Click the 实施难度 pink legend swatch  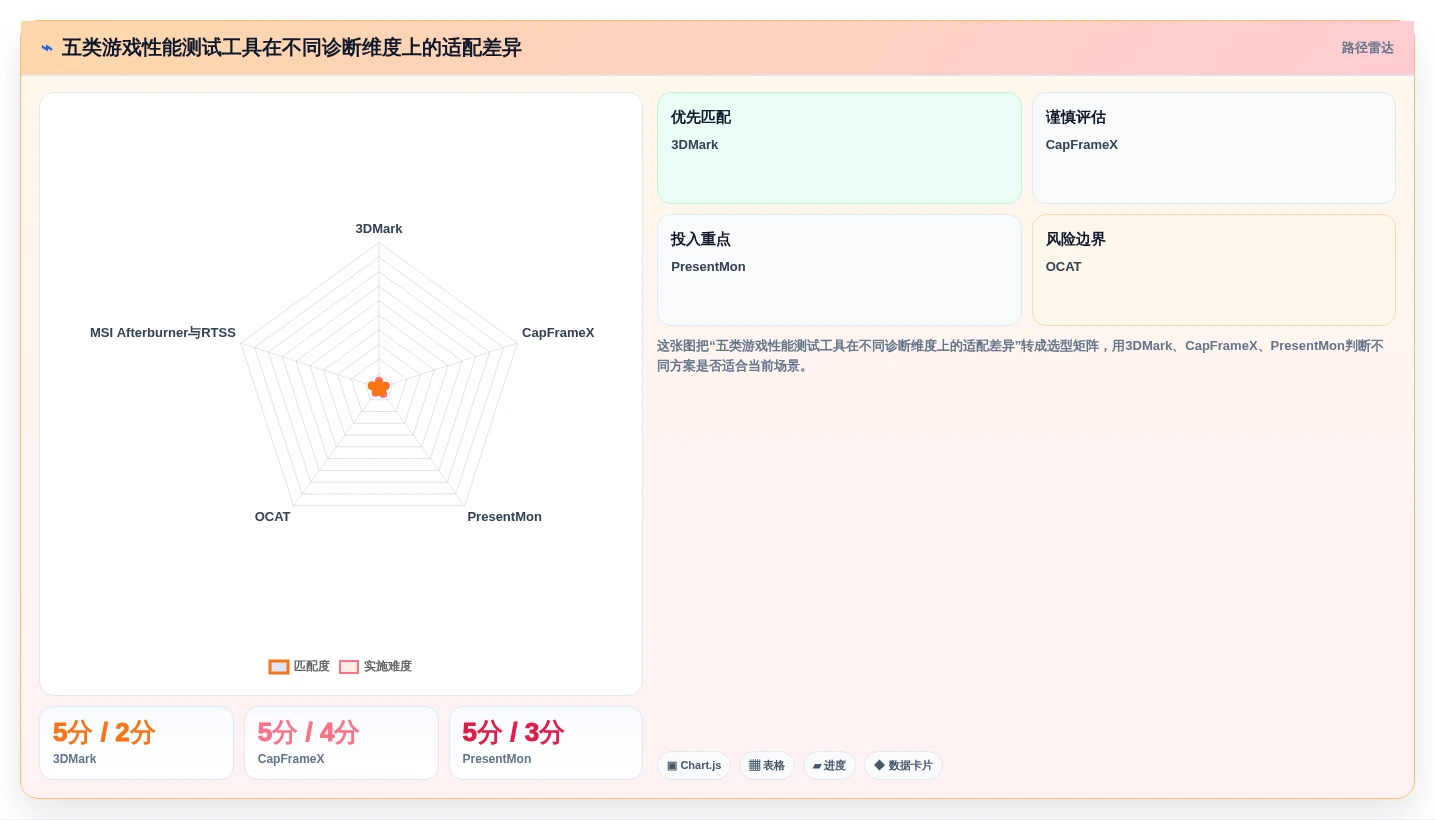pyautogui.click(x=349, y=667)
